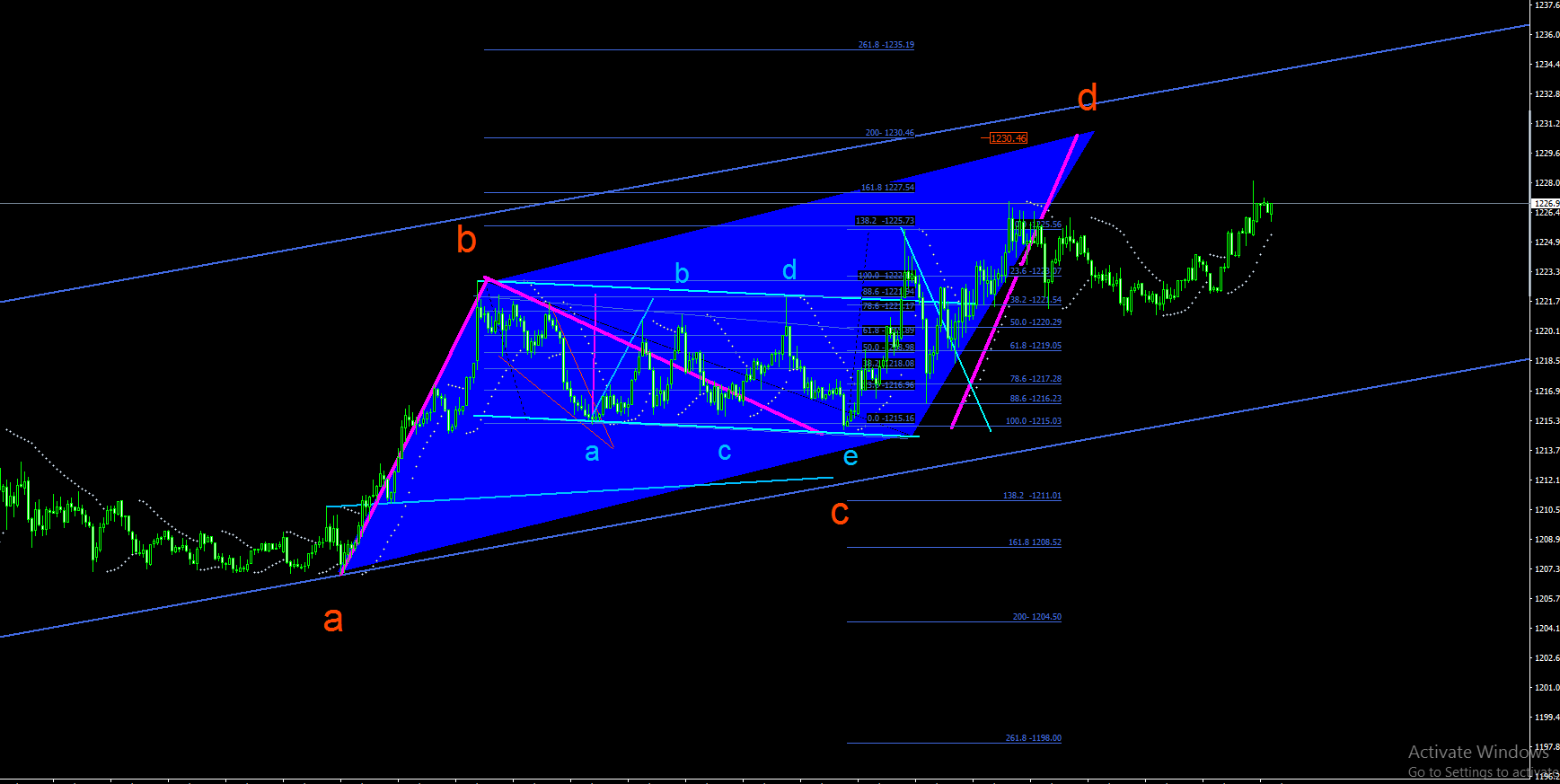The image size is (1560, 784).
Task: Click the Fibonacci level text "200- 1230.46"
Action: pyautogui.click(x=890, y=133)
